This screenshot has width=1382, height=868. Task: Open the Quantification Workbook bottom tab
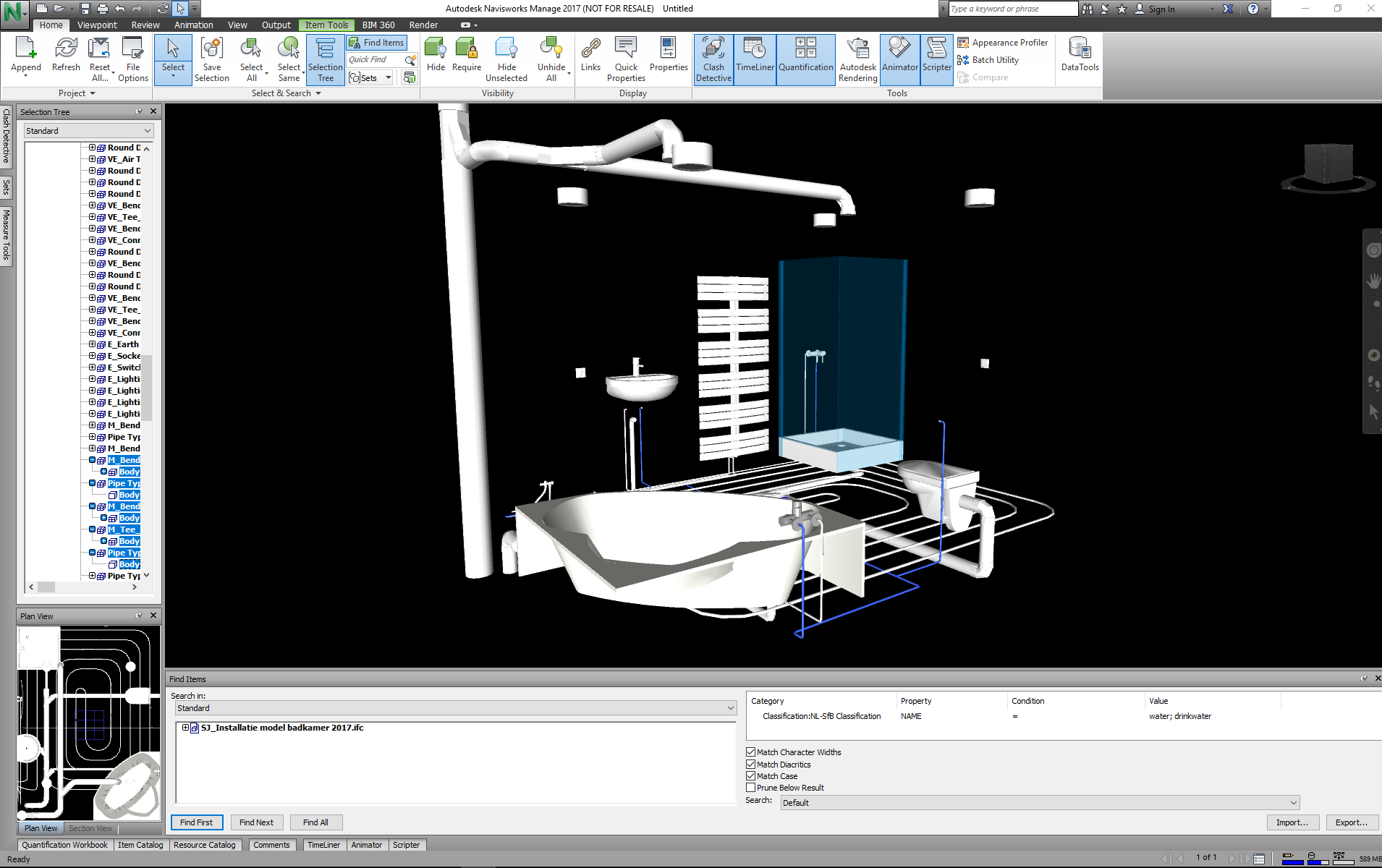[x=64, y=845]
